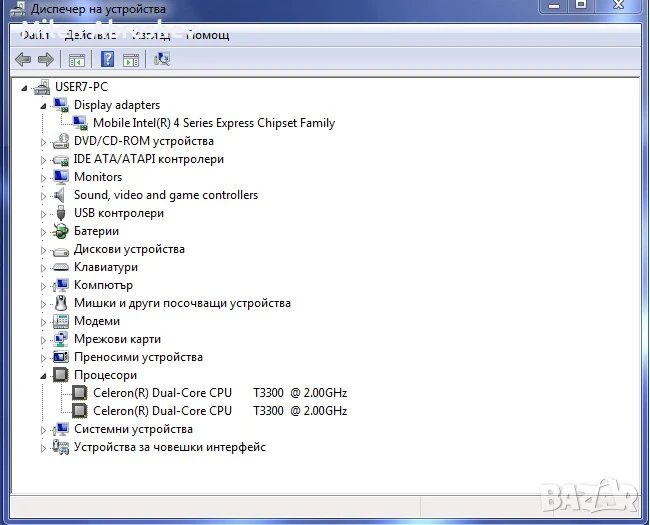This screenshot has width=650, height=525.
Task: Expand Sound, video and game controllers
Action: point(43,196)
